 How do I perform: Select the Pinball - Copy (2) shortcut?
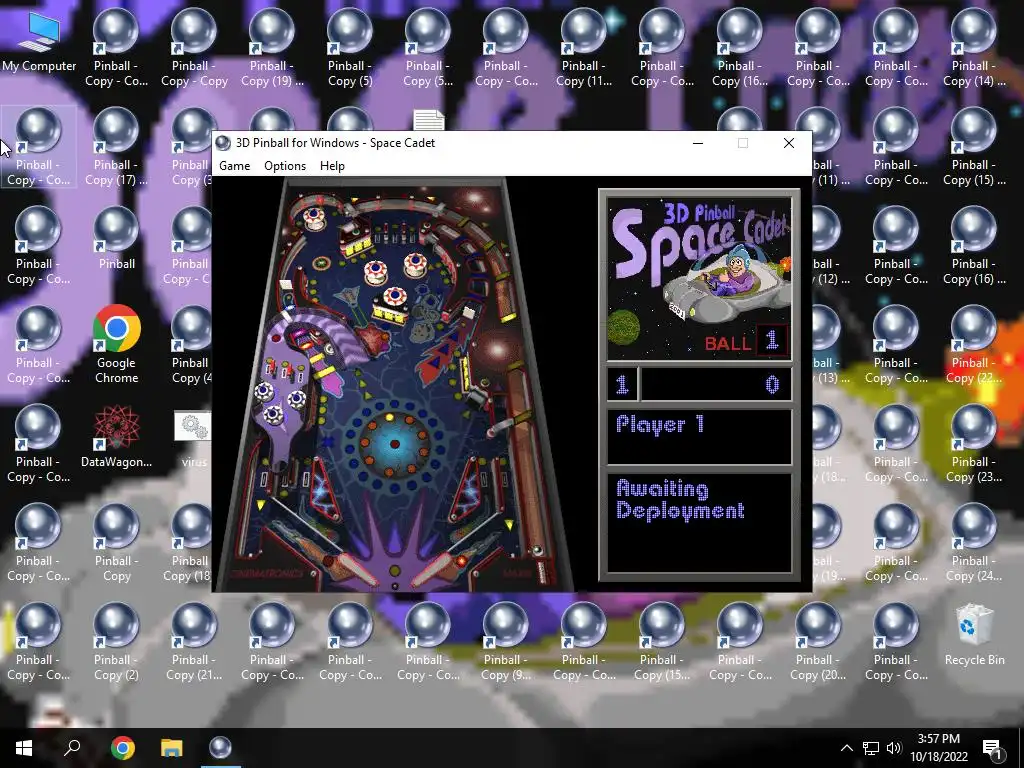point(116,642)
